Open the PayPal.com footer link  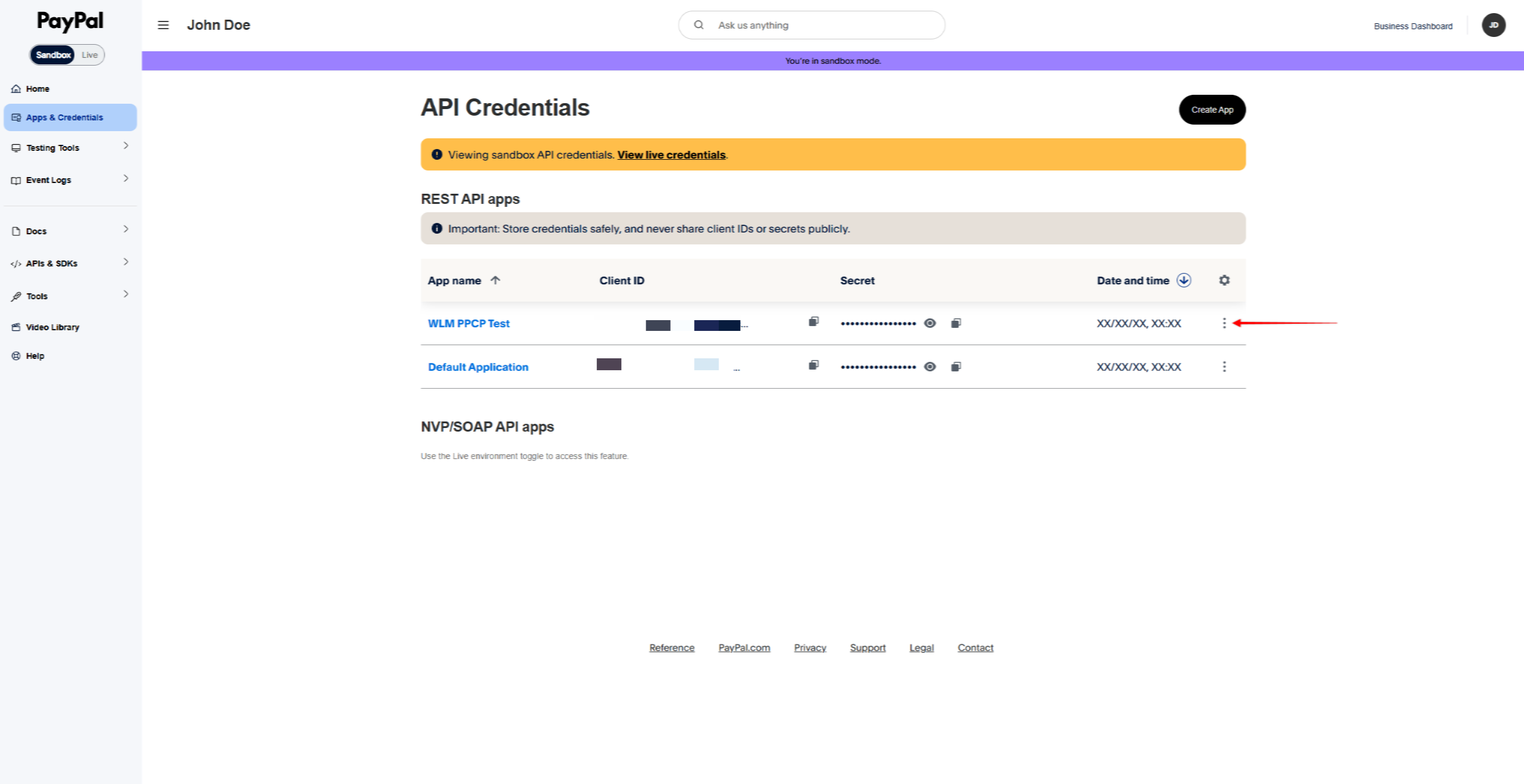(x=744, y=647)
